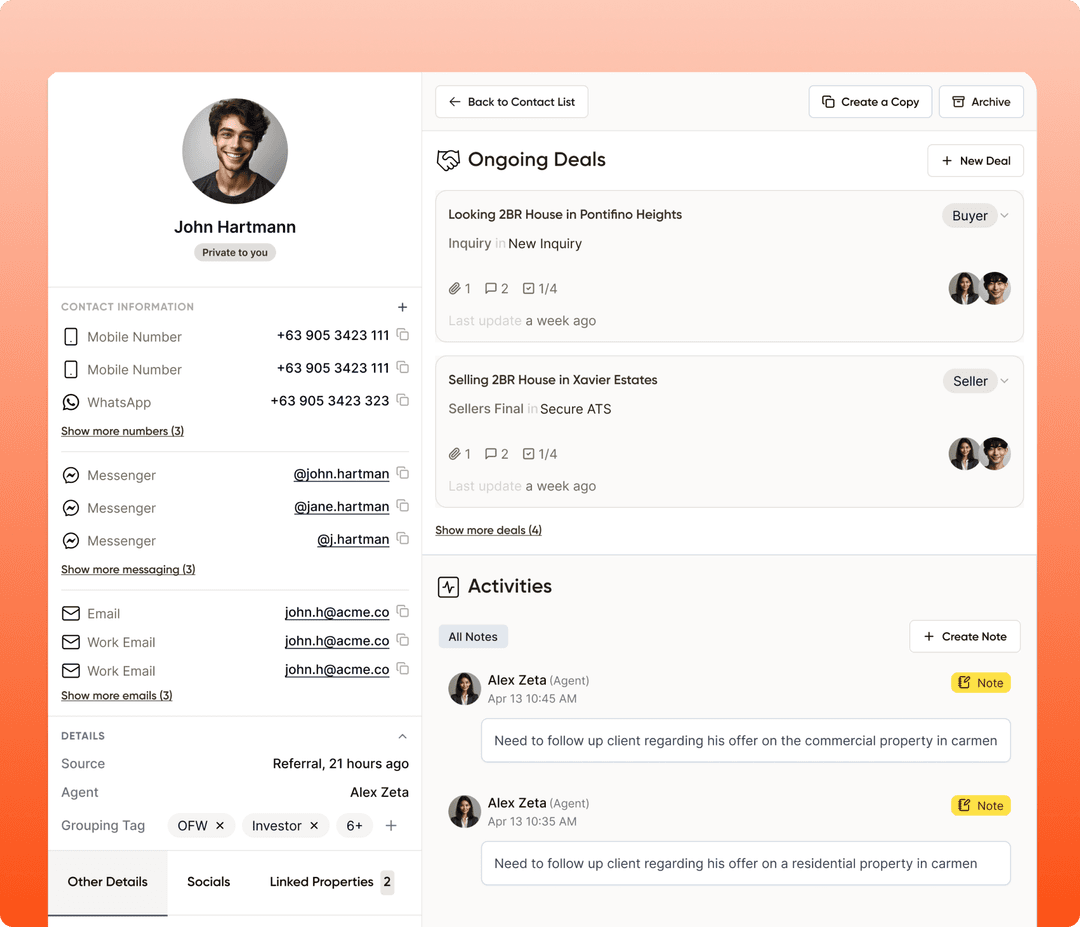Select the All Notes filter
This screenshot has width=1080, height=927.
[x=473, y=636]
